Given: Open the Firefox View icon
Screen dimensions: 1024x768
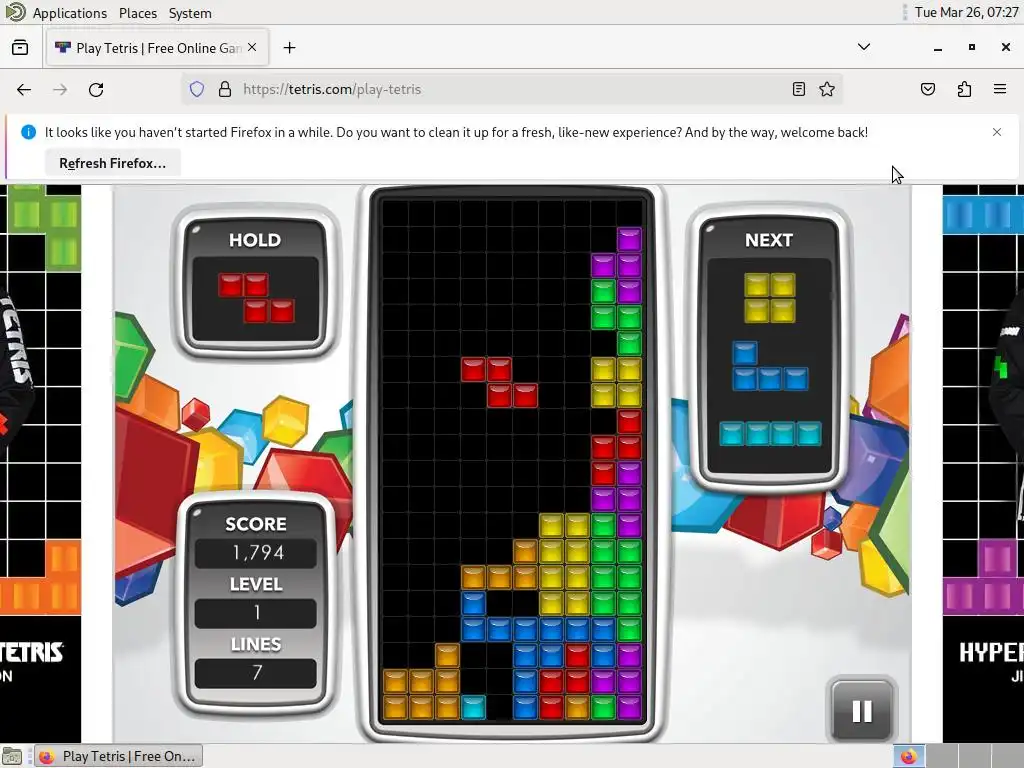Looking at the screenshot, I should [20, 48].
